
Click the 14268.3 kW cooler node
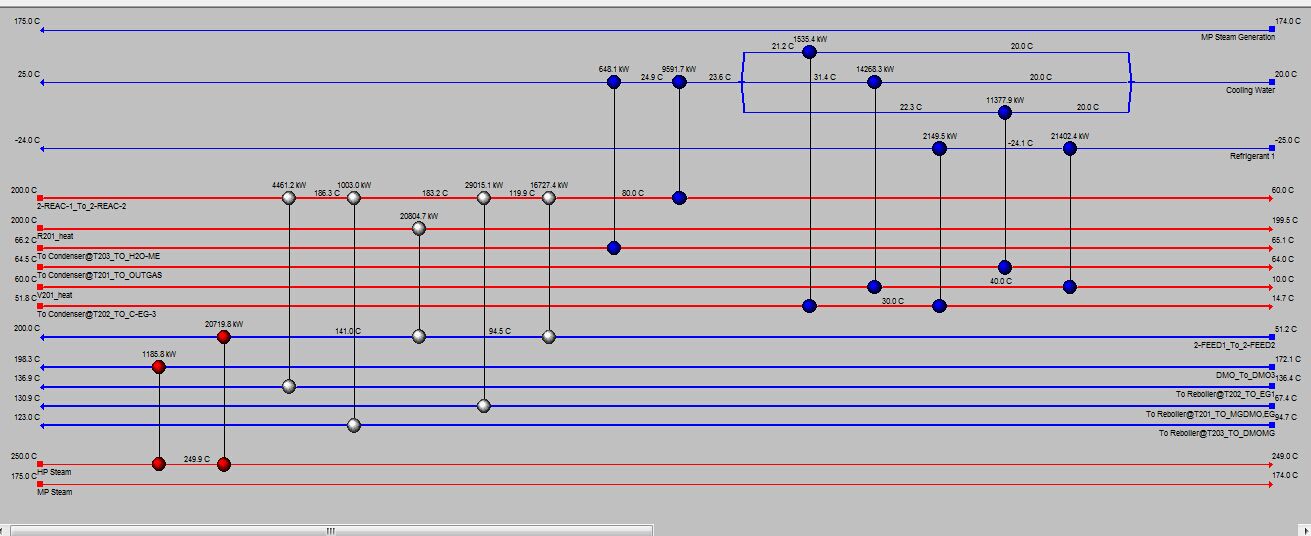click(x=874, y=82)
